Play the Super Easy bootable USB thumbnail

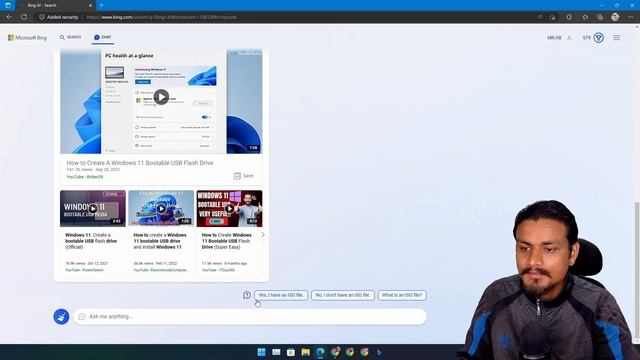tap(229, 209)
